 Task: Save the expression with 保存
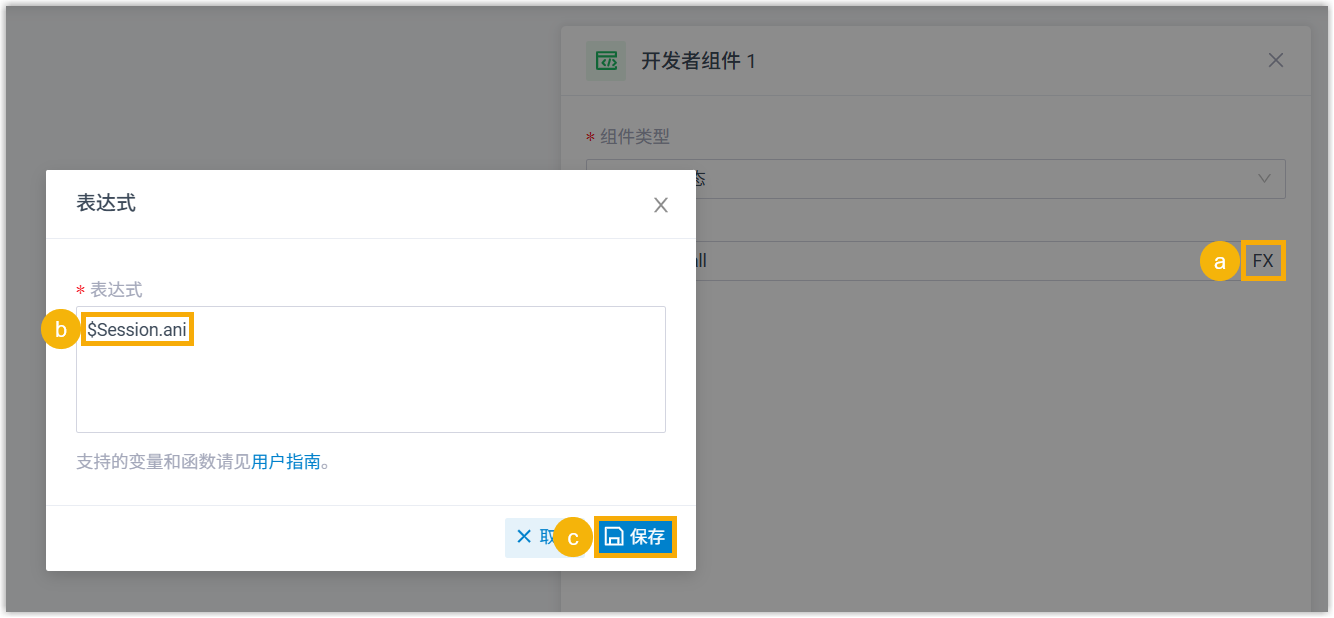(636, 537)
